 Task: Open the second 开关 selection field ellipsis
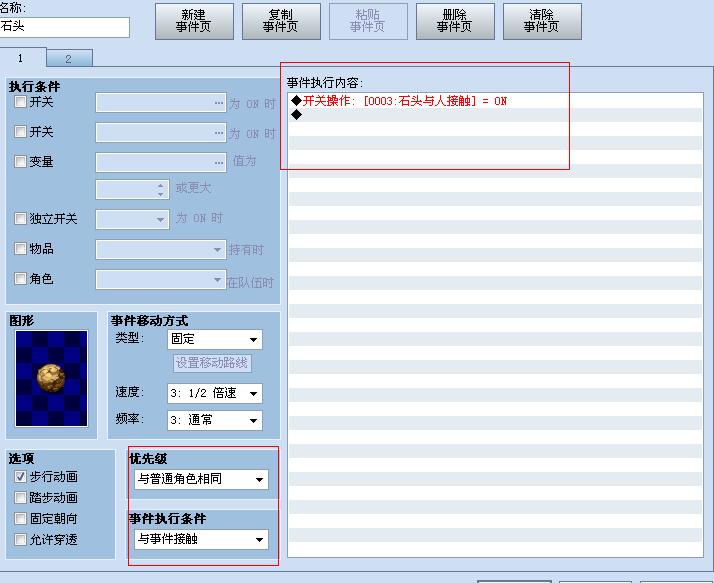tap(219, 133)
